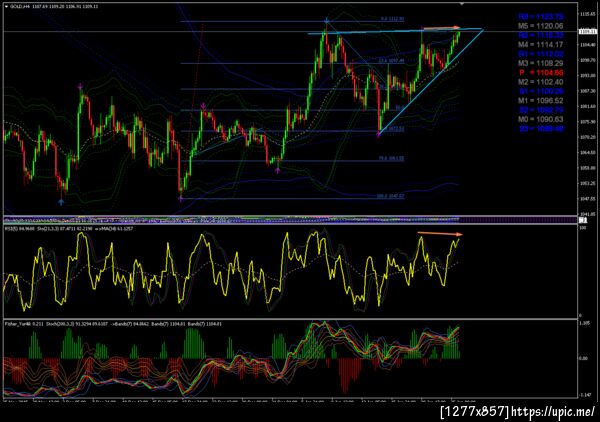Select the blue up-arrow marker at bottom left

click(61, 202)
